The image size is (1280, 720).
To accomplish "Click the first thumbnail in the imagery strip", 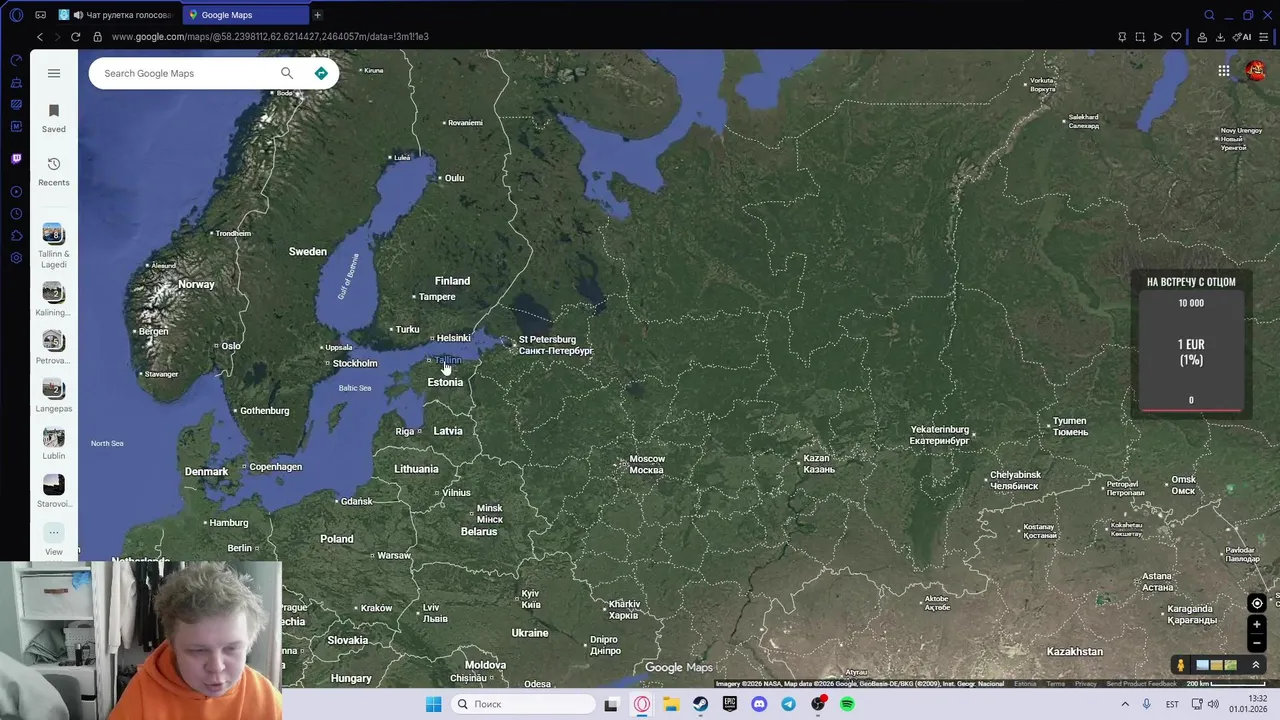I will click(x=1203, y=665).
